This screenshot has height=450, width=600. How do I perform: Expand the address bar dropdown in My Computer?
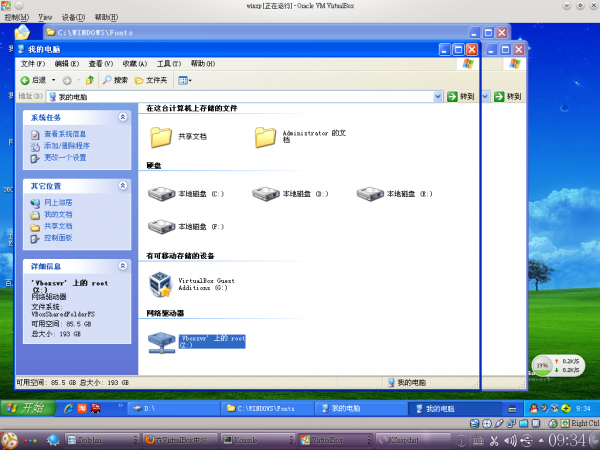tap(438, 97)
